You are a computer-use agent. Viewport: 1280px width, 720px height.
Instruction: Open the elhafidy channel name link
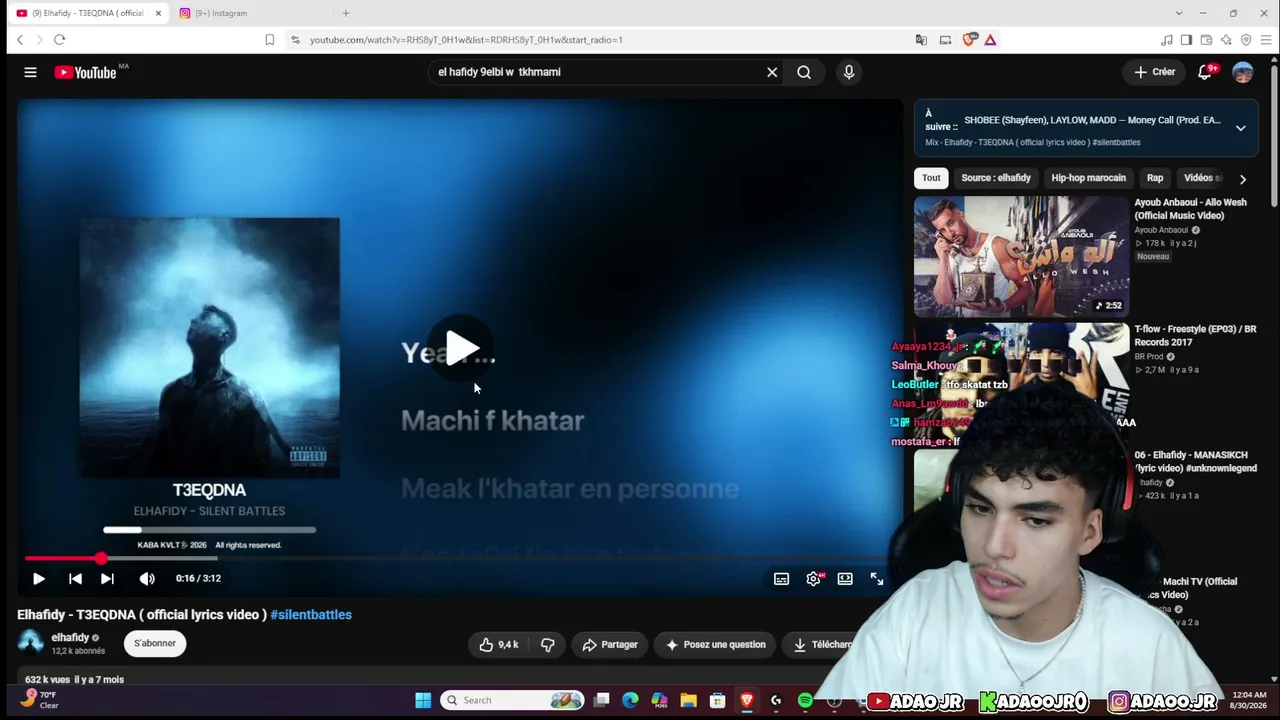point(70,637)
